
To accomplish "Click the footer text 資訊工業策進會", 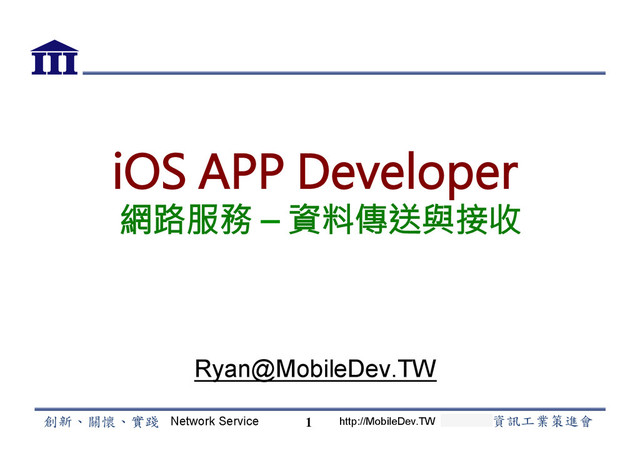I will point(543,421).
